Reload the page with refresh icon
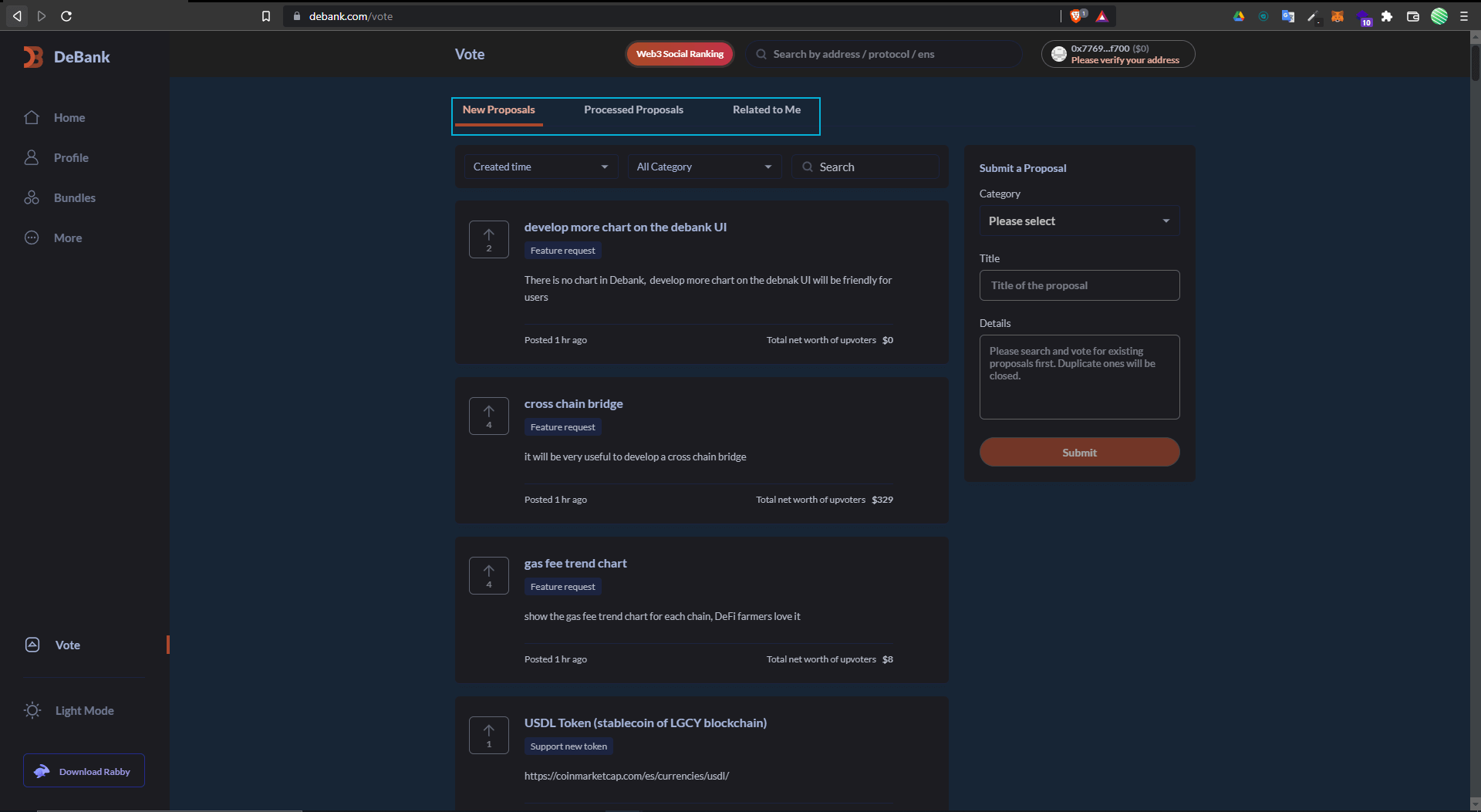The width and height of the screenshot is (1481, 812). tap(66, 16)
